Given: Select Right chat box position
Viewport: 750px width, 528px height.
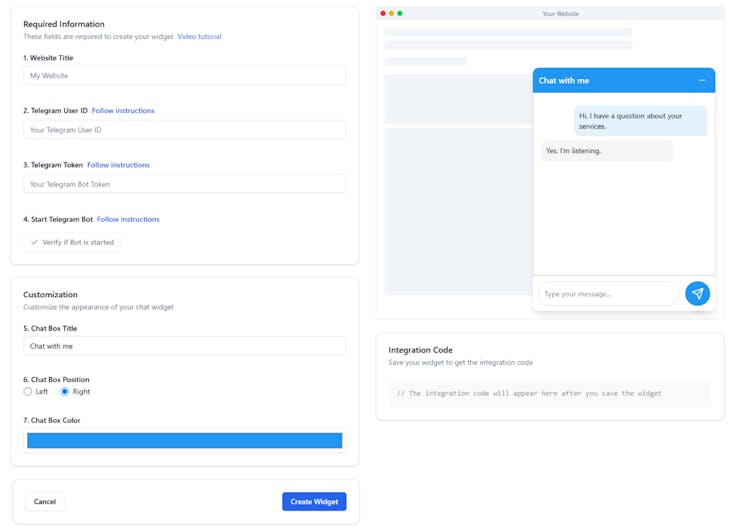Looking at the screenshot, I should [x=66, y=392].
